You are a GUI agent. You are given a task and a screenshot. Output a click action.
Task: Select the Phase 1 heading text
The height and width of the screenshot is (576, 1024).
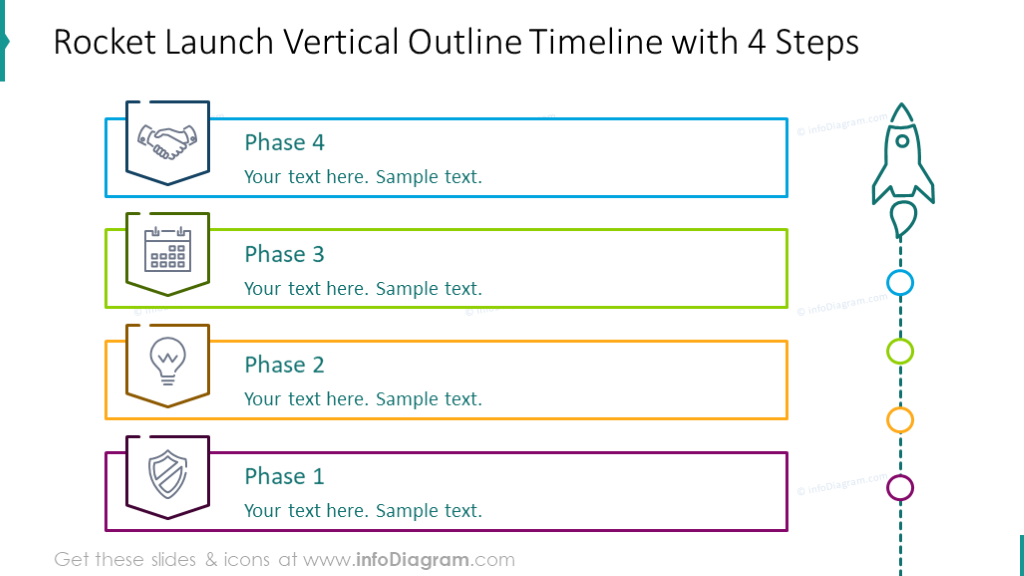coord(284,476)
